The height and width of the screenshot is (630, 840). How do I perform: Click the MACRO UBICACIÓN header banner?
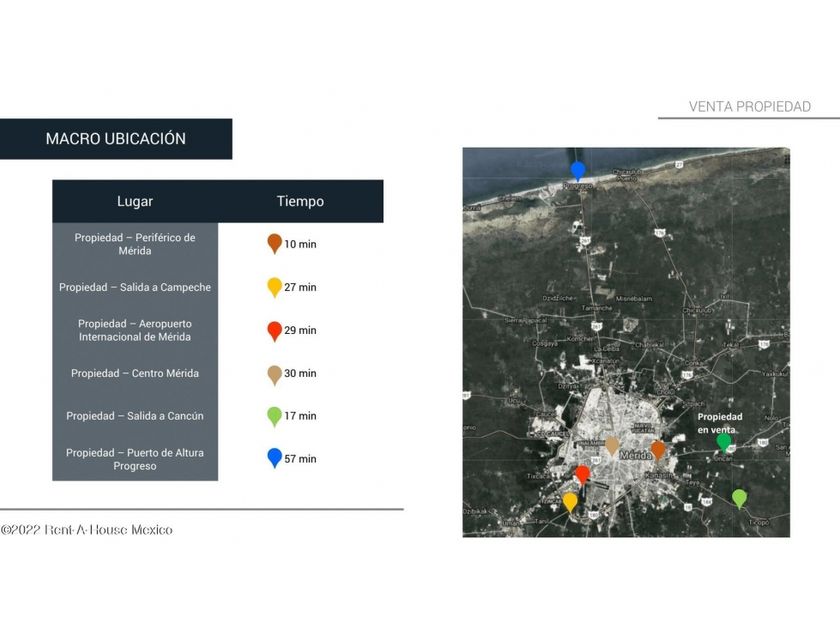pyautogui.click(x=116, y=139)
